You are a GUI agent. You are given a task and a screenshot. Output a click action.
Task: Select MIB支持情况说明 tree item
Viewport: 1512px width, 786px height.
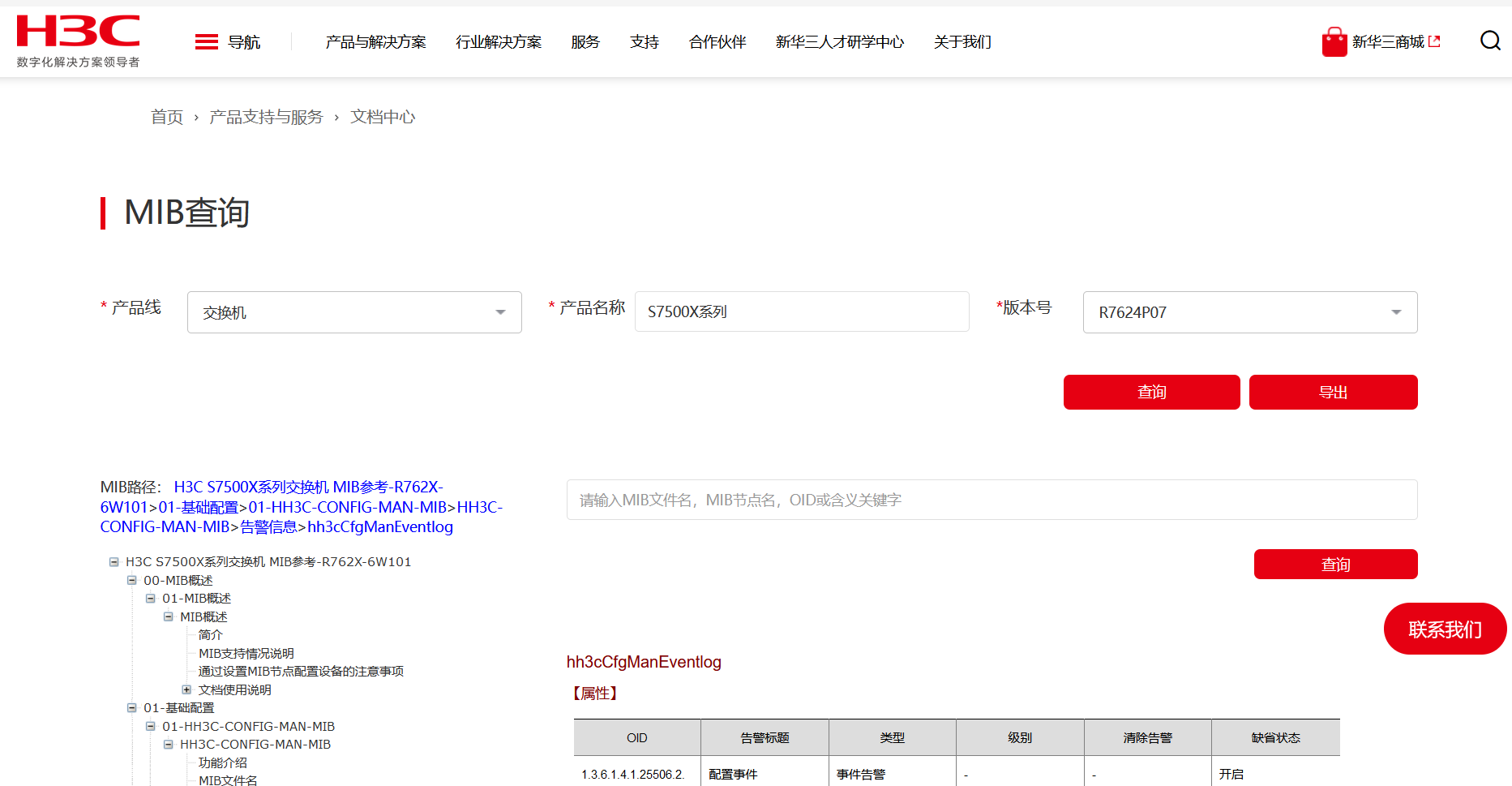tap(246, 653)
